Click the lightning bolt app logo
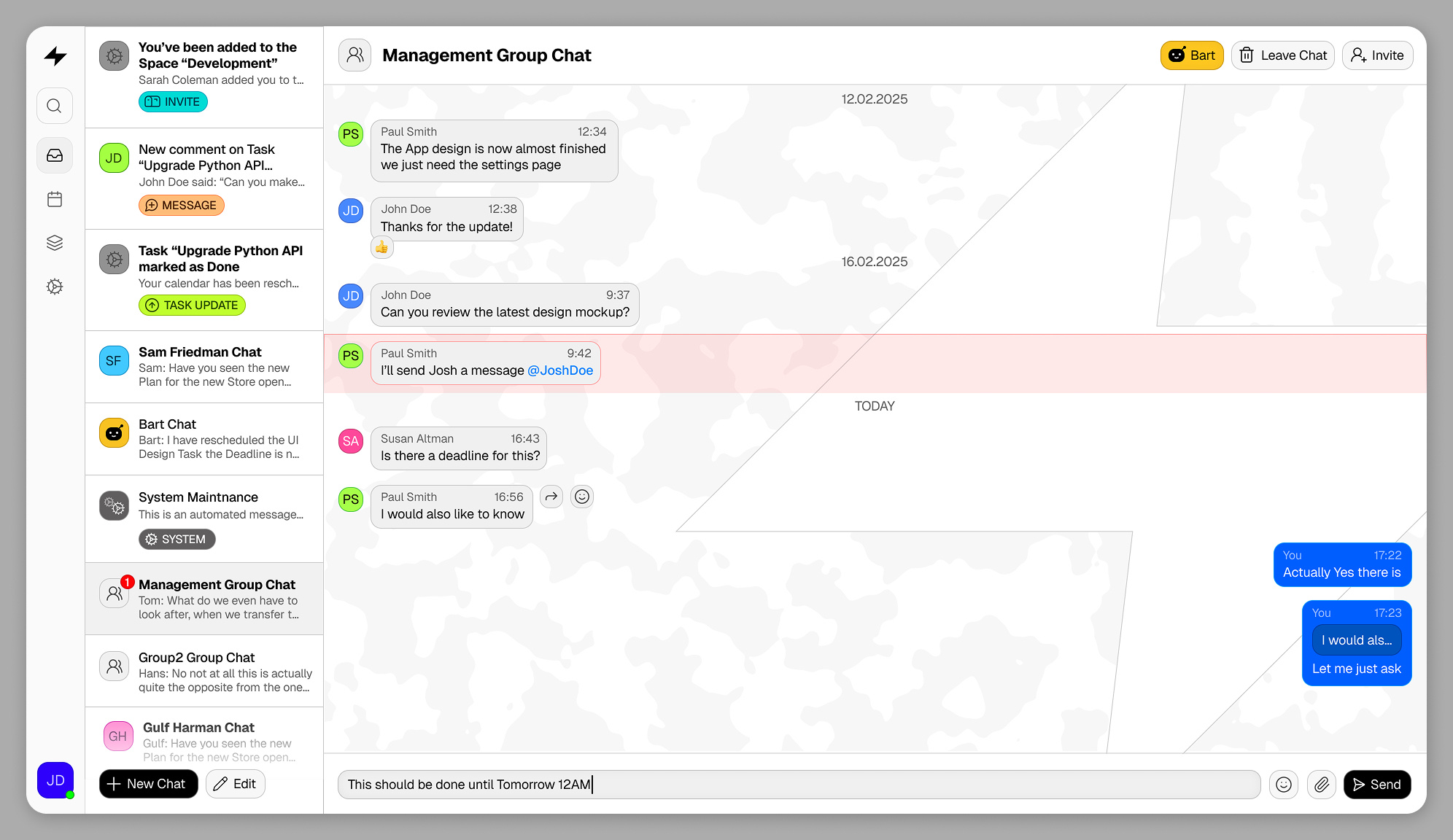The image size is (1453, 840). (55, 55)
